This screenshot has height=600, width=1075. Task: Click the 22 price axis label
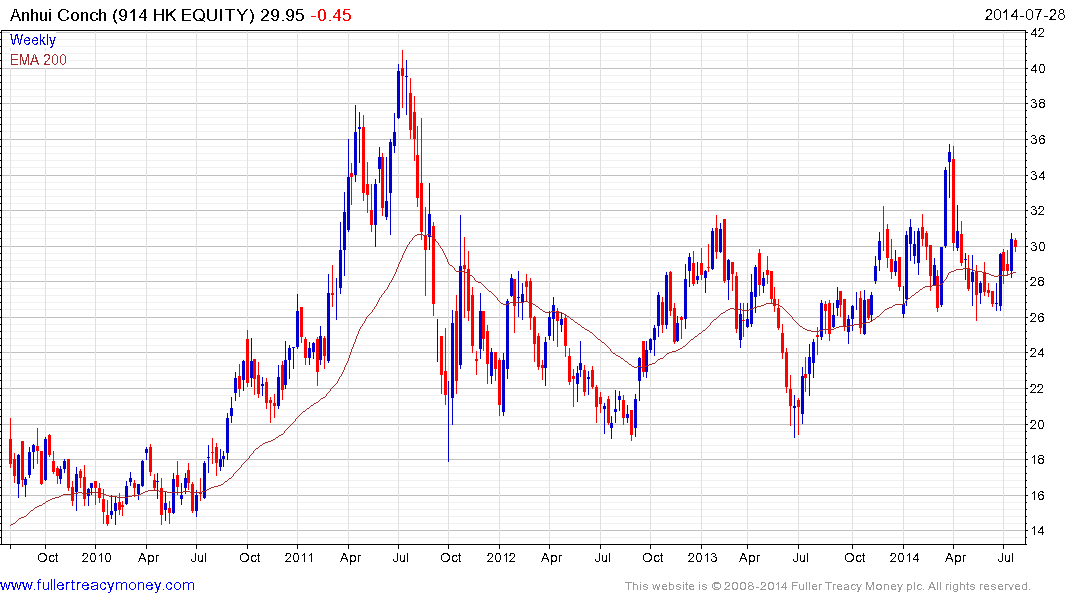1038,389
